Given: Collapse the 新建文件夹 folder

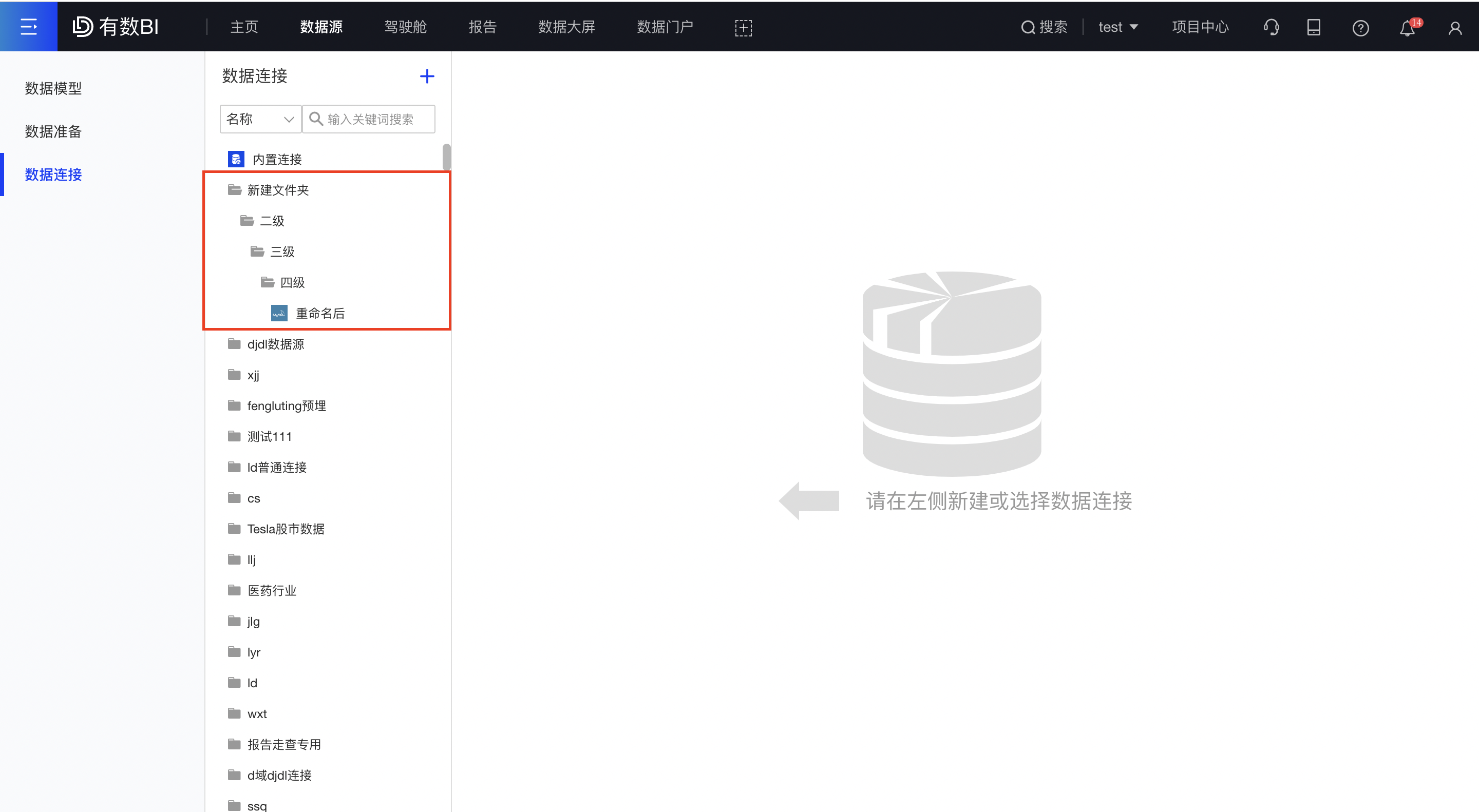Looking at the screenshot, I should (278, 190).
